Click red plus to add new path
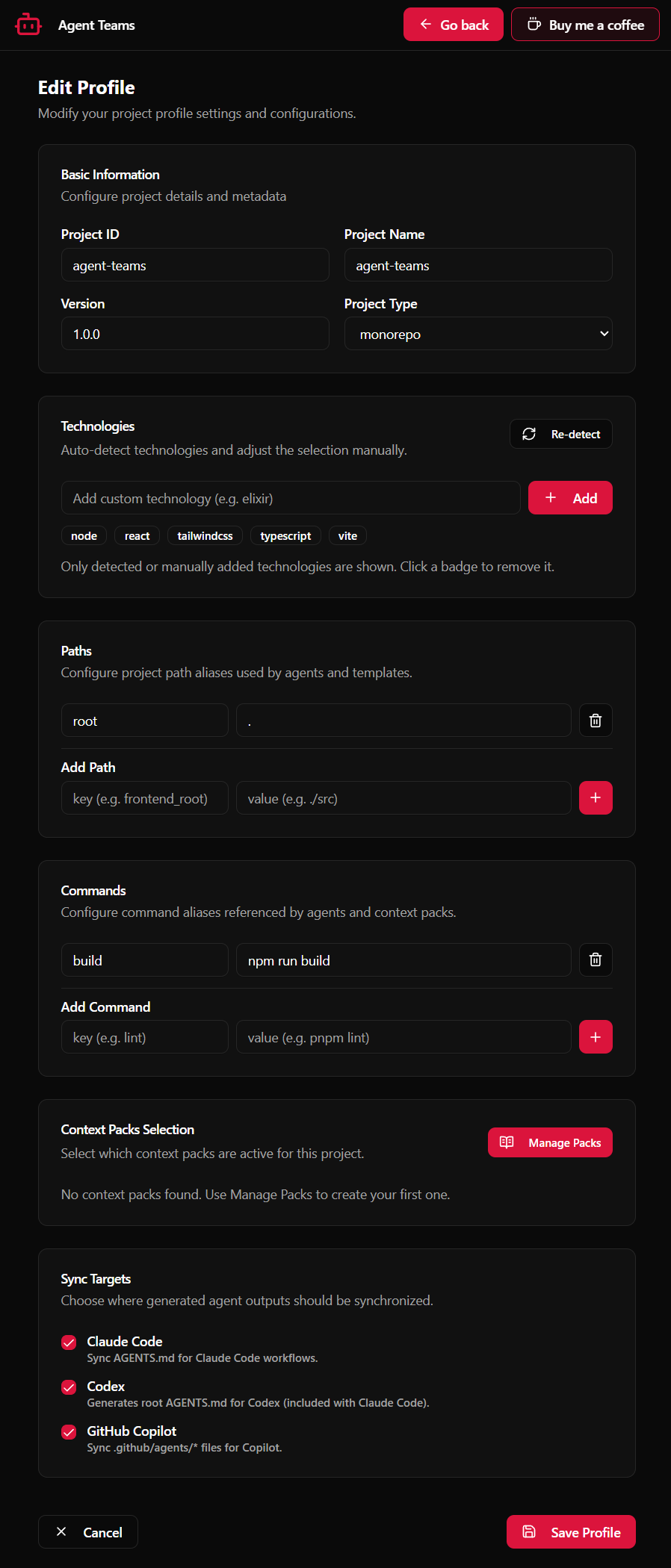The width and height of the screenshot is (671, 1568). [x=596, y=797]
